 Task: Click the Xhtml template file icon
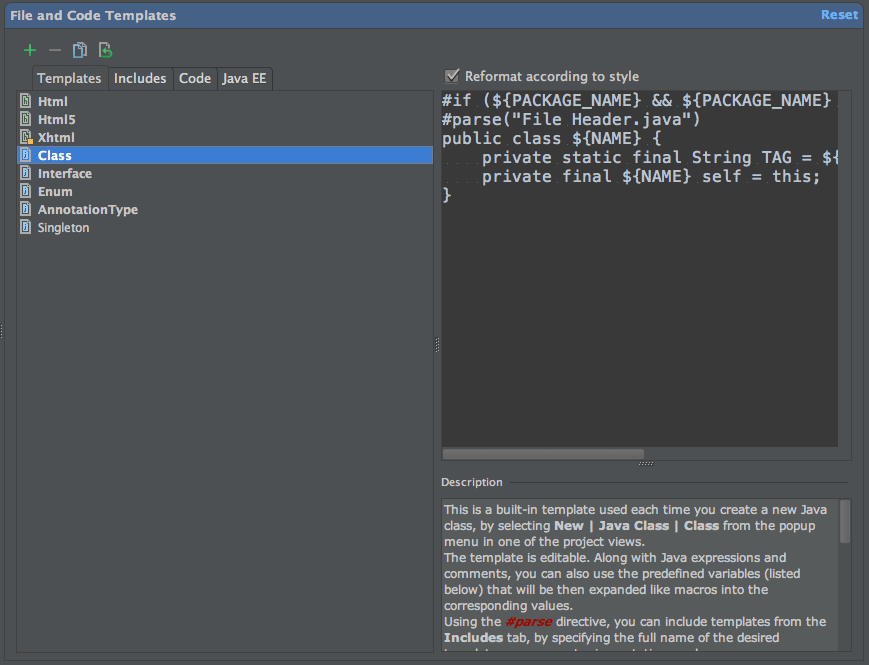pyautogui.click(x=26, y=137)
